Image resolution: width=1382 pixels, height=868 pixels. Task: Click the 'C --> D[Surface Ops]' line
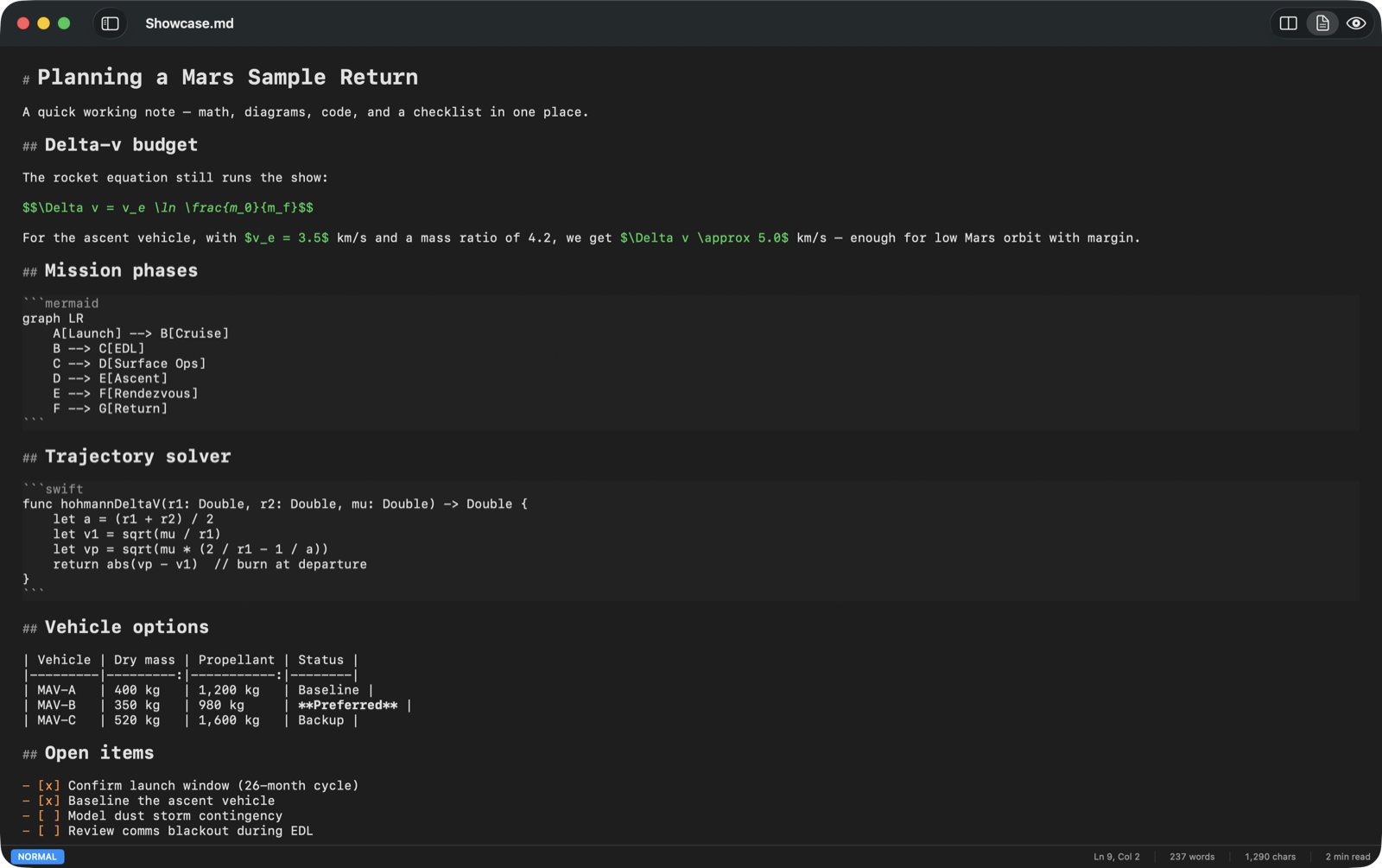(130, 364)
